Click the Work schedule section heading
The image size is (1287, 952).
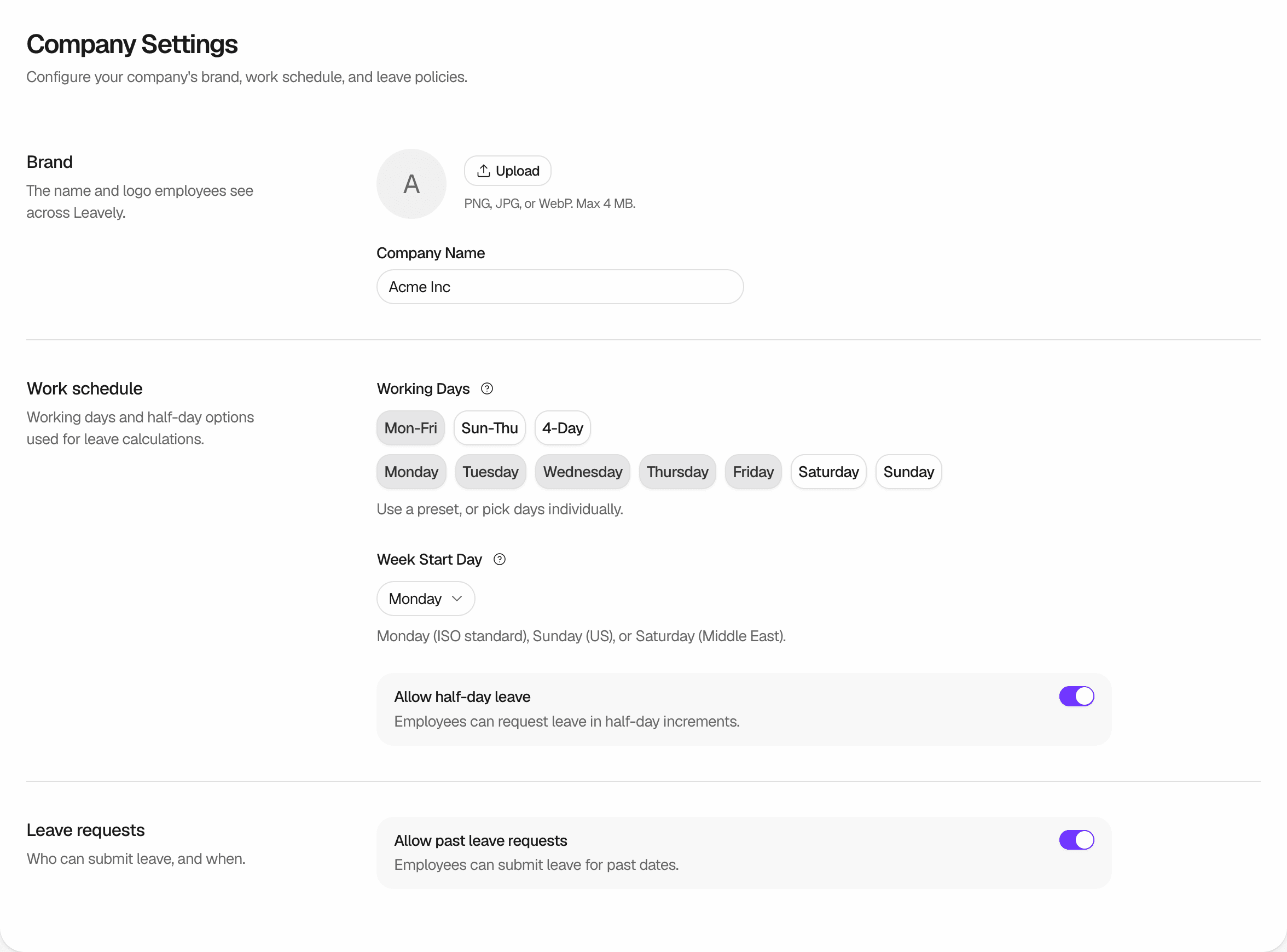click(x=85, y=388)
